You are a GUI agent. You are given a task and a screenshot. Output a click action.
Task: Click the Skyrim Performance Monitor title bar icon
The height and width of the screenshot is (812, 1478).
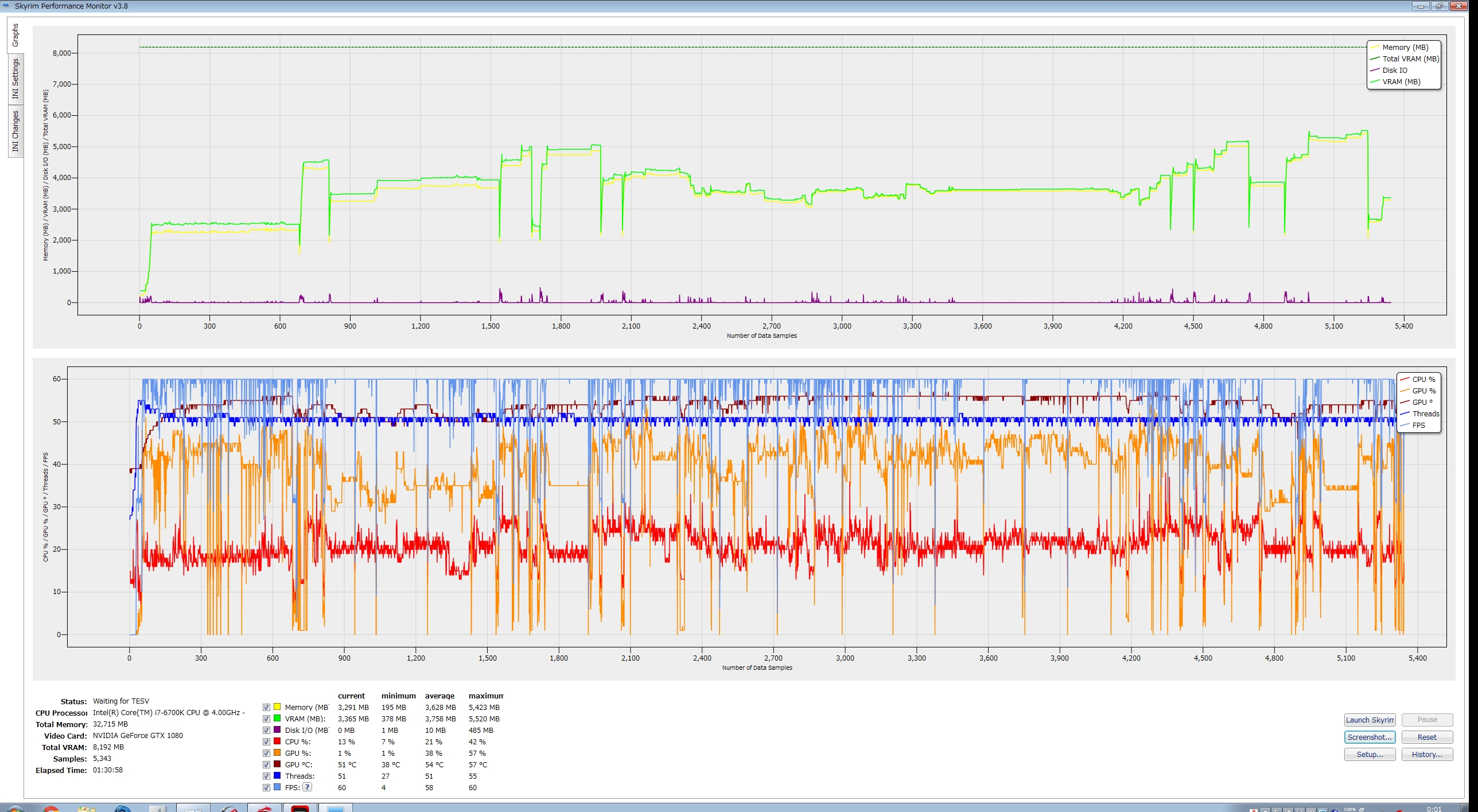(6, 6)
